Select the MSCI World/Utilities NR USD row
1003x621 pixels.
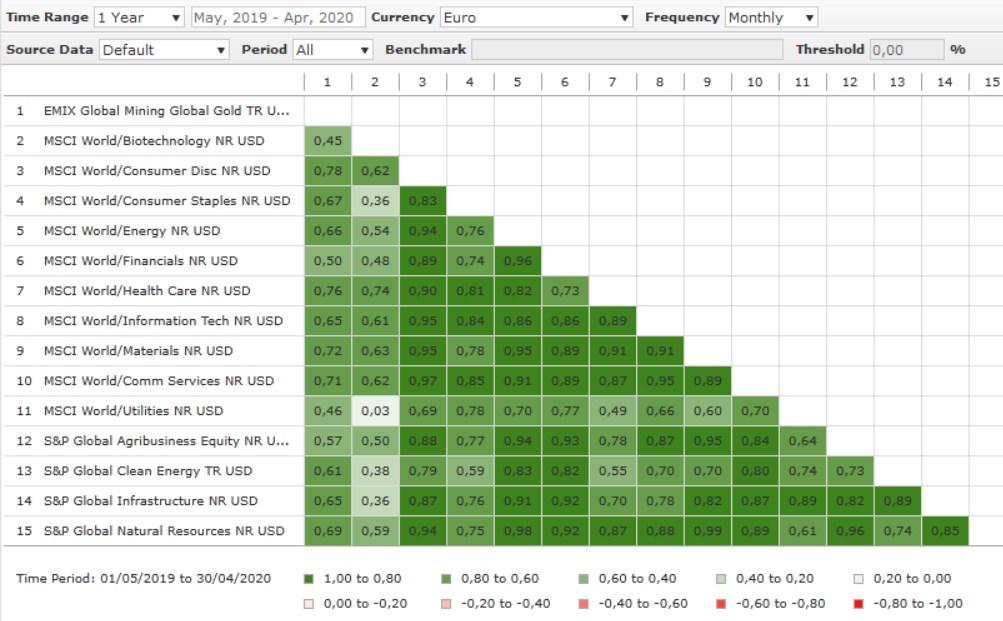pyautogui.click(x=133, y=411)
